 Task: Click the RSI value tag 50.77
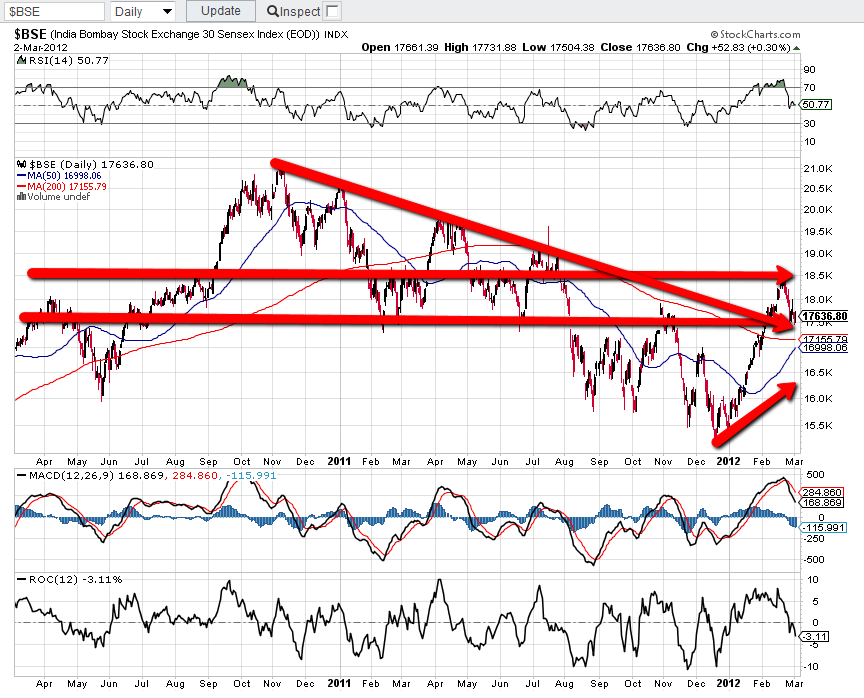[816, 105]
